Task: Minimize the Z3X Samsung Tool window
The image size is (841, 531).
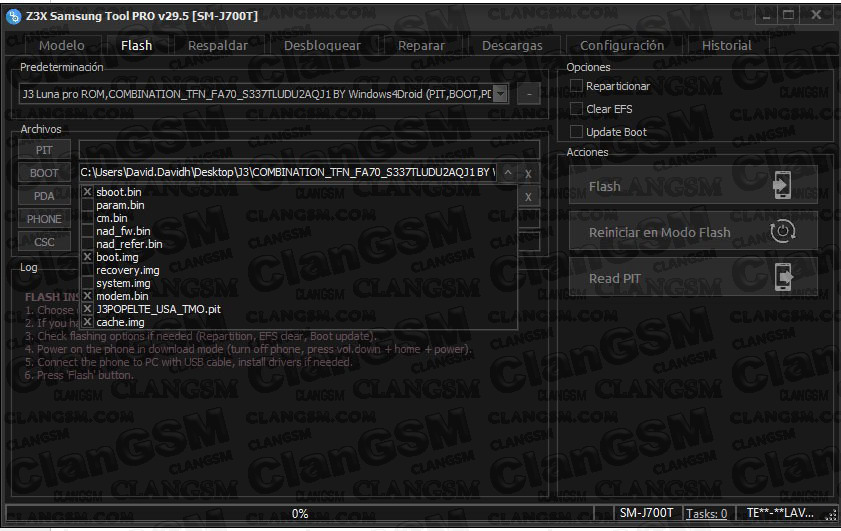Action: point(766,16)
